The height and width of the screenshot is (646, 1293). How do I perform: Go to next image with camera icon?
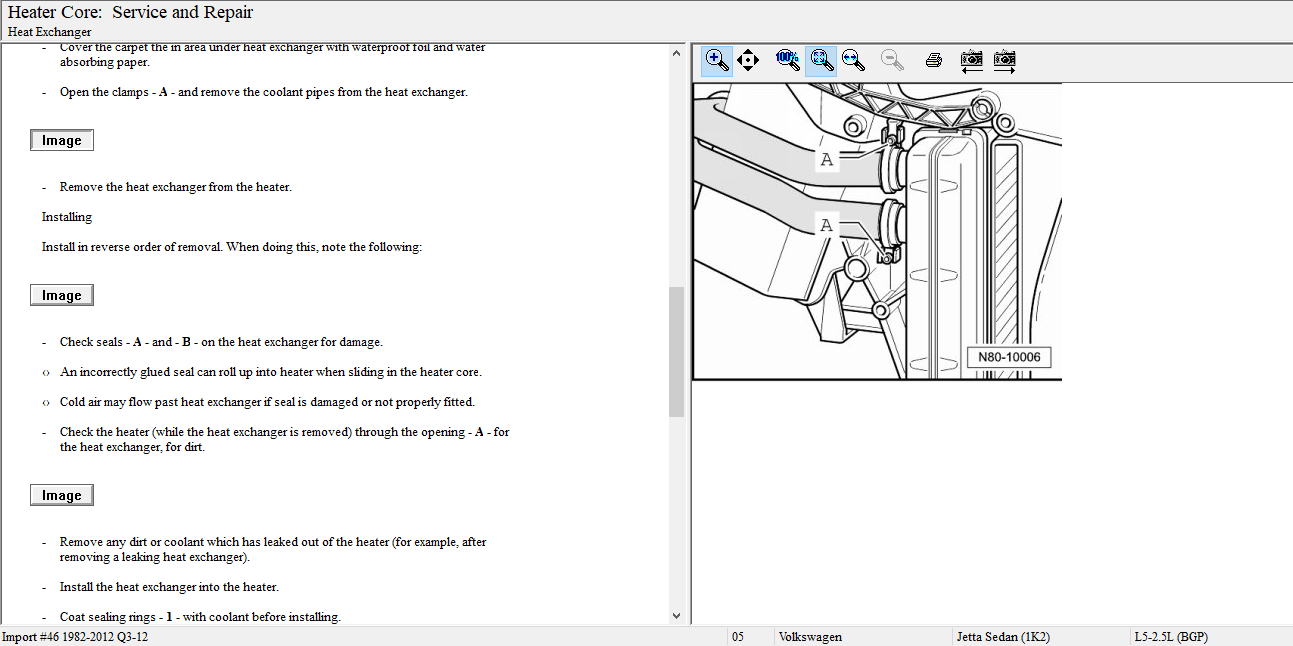coord(1004,60)
